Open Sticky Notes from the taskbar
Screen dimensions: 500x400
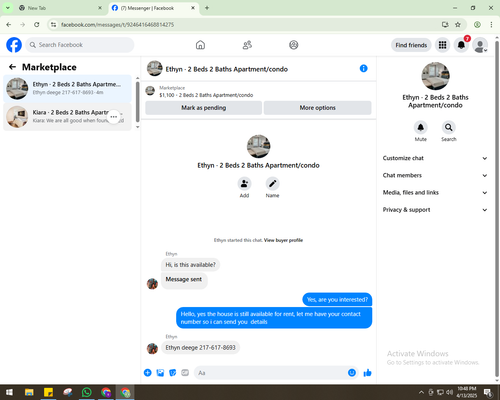(48, 392)
